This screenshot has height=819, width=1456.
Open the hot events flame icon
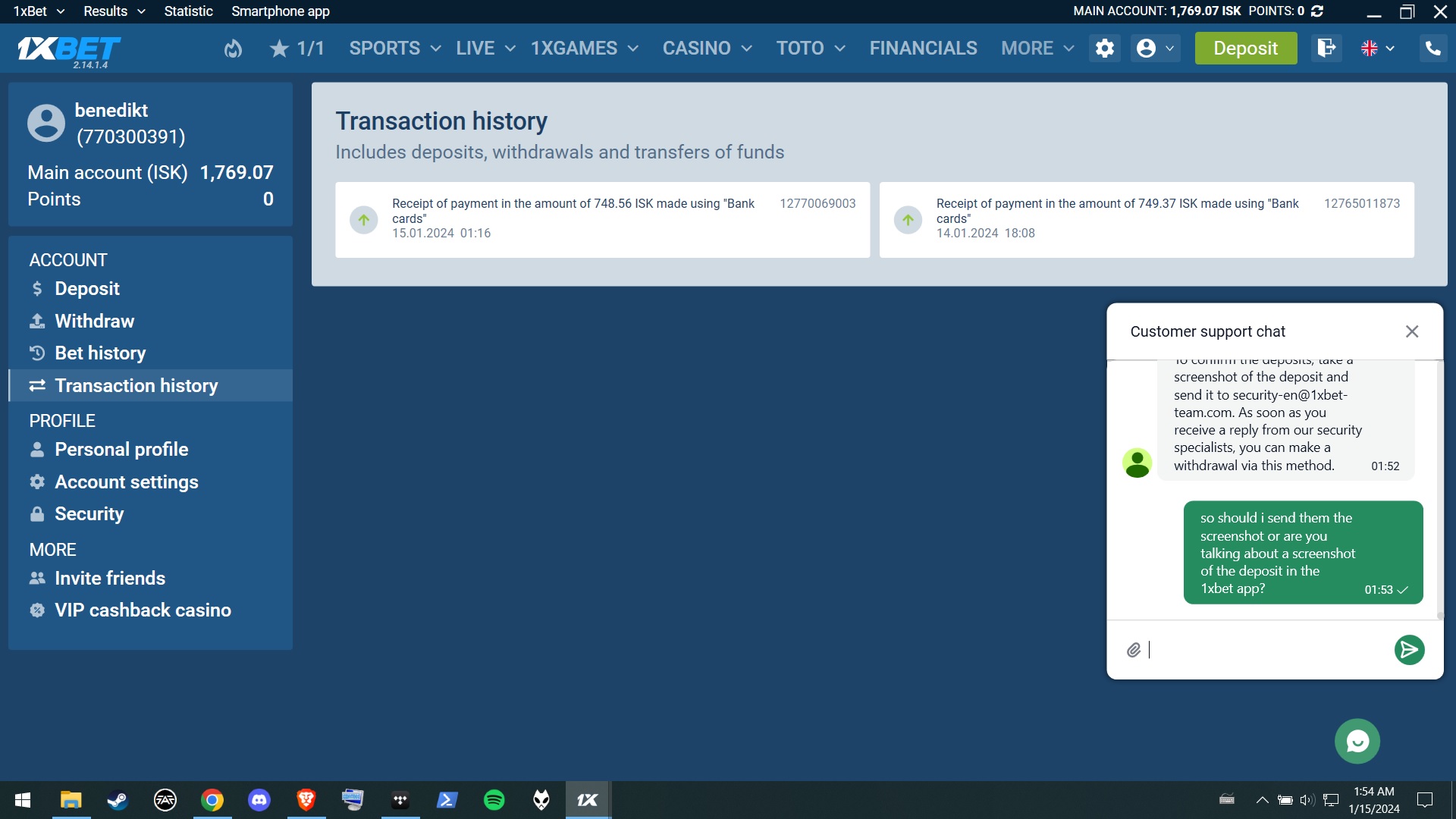[233, 49]
